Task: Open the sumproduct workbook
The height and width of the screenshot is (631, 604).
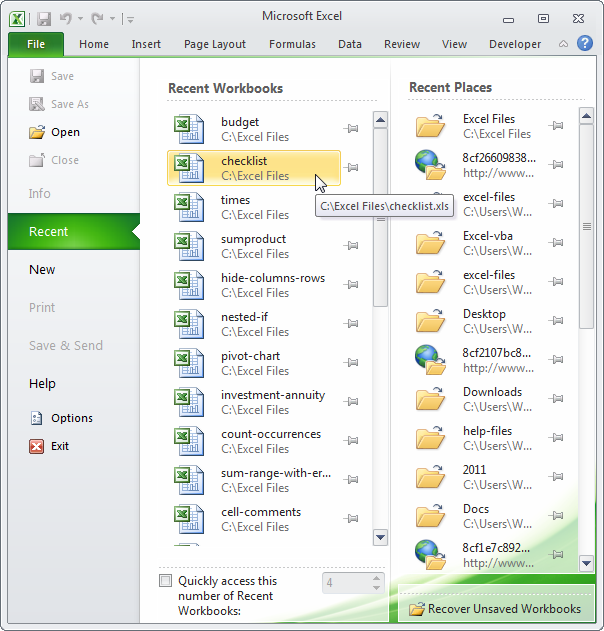Action: point(254,246)
